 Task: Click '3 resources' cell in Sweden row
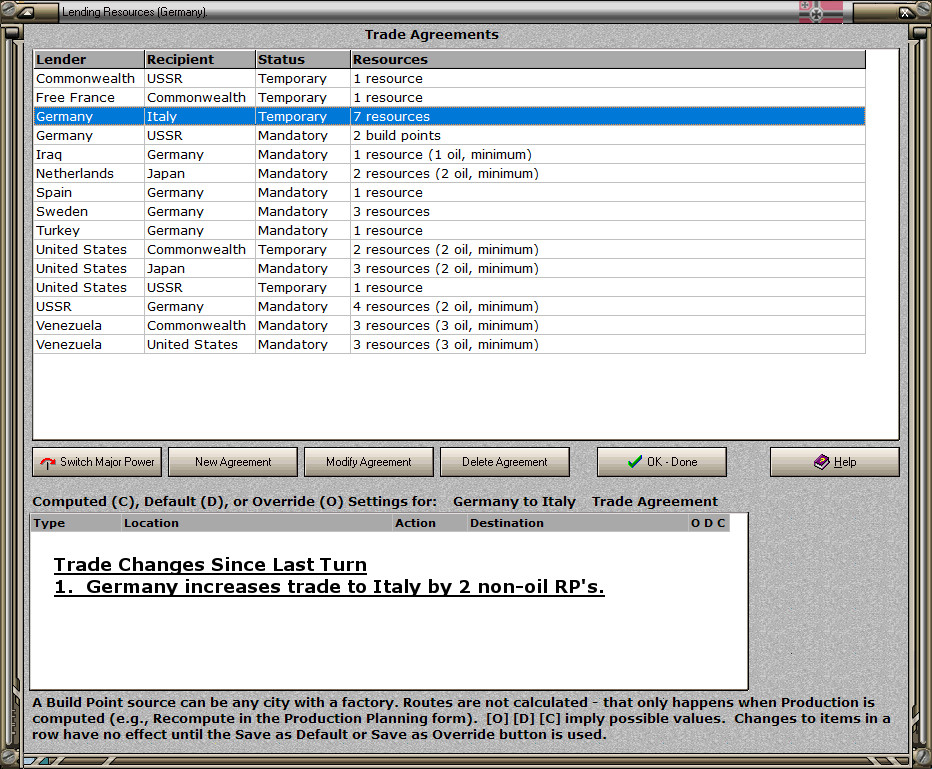(608, 212)
